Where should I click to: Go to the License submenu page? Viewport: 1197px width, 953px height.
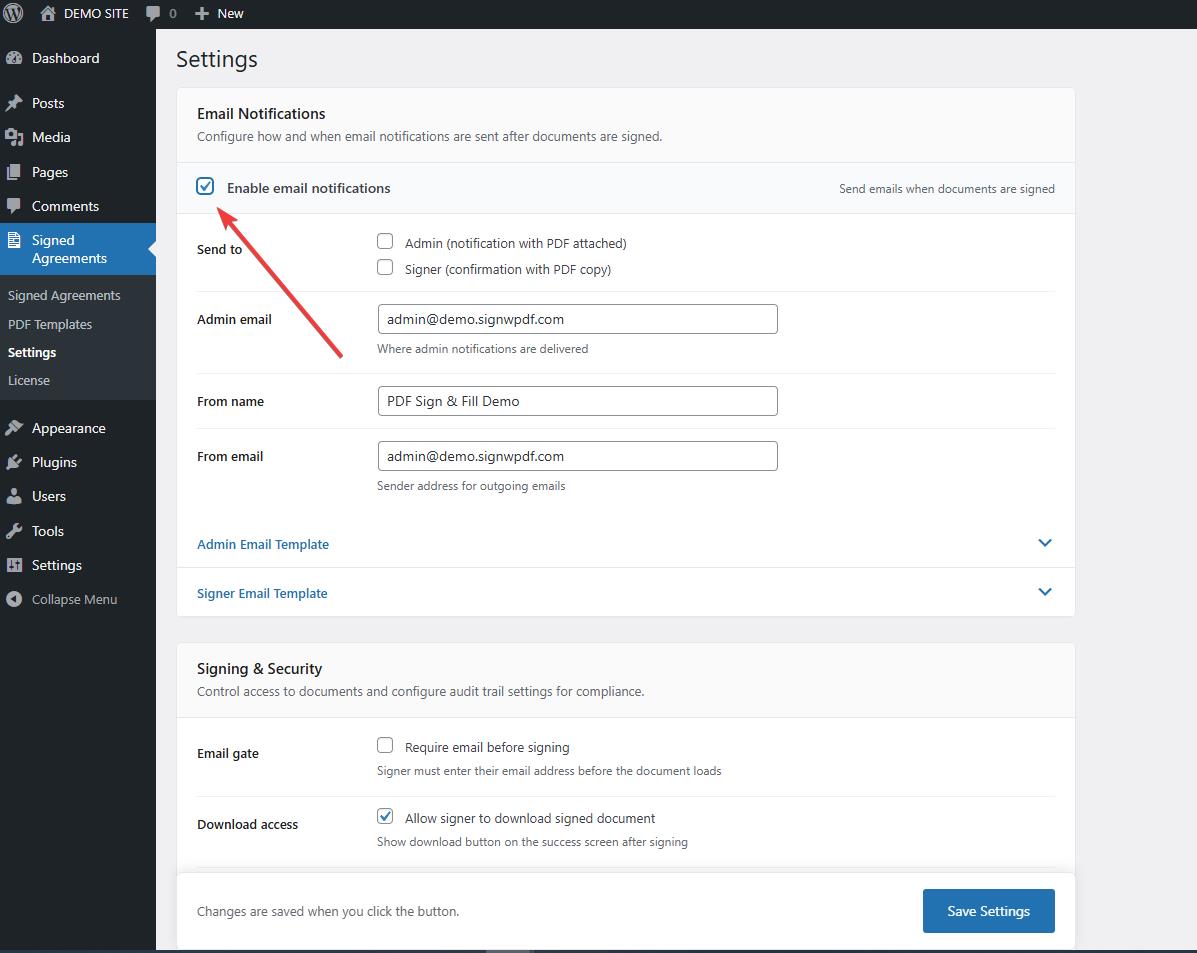point(29,380)
